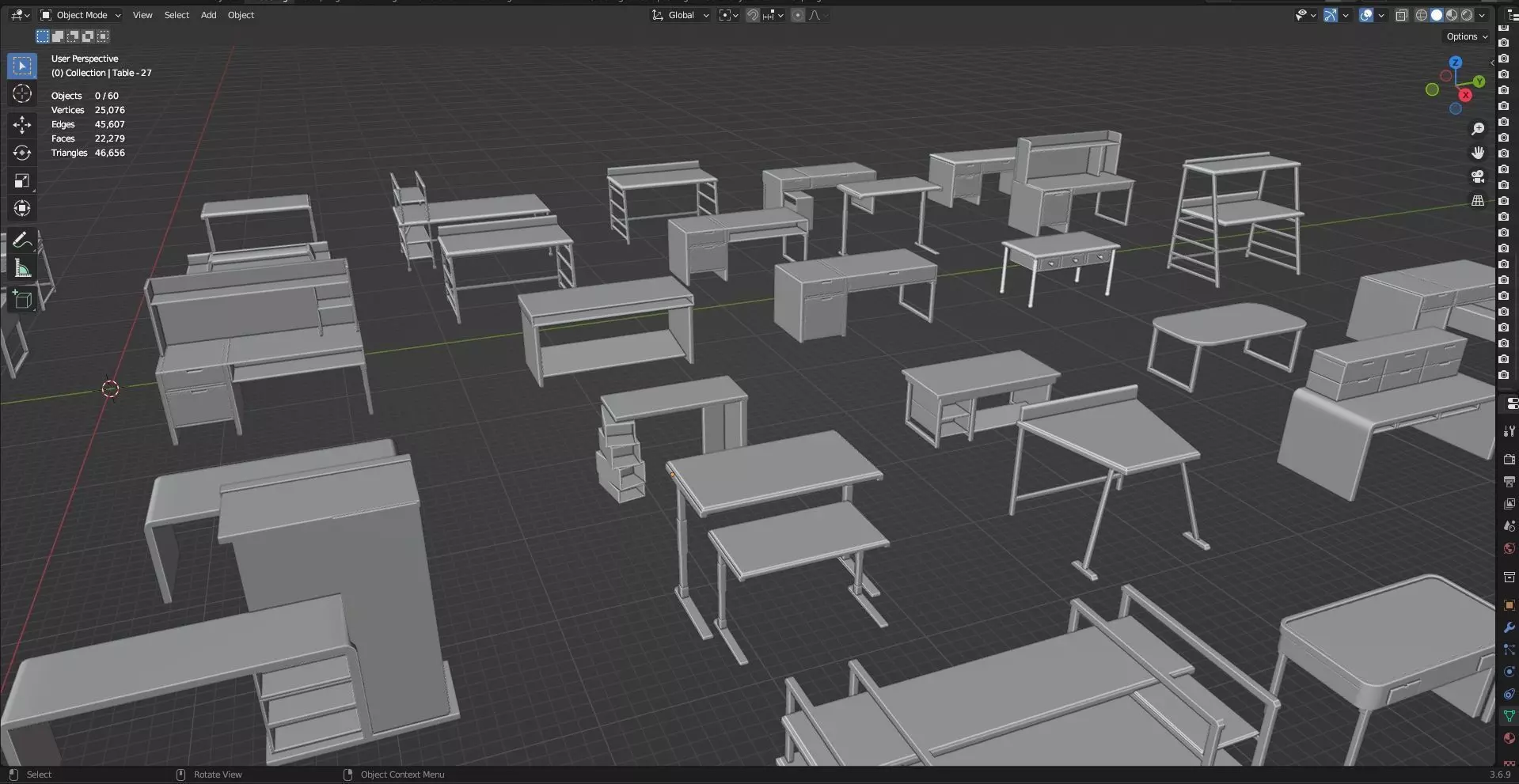Toggle render visibility of topmost outliner row
1519x784 pixels.
[x=1504, y=28]
